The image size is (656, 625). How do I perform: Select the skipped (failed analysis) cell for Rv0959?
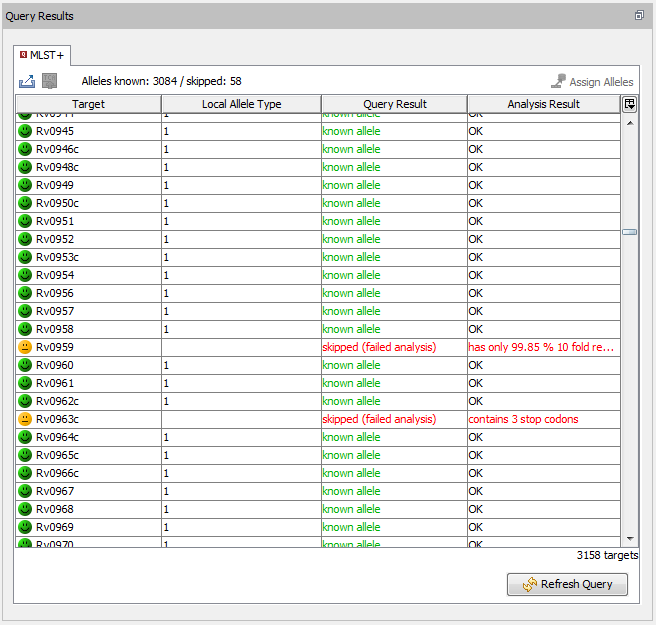[394, 347]
